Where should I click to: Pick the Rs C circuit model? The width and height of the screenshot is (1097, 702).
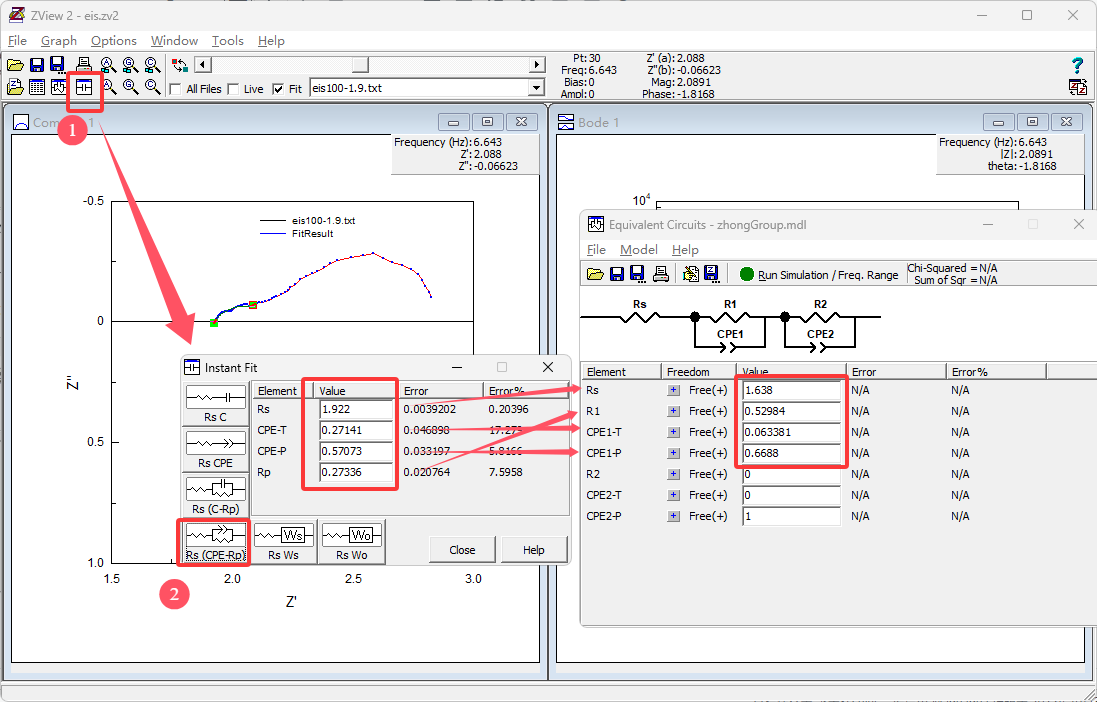[x=216, y=403]
